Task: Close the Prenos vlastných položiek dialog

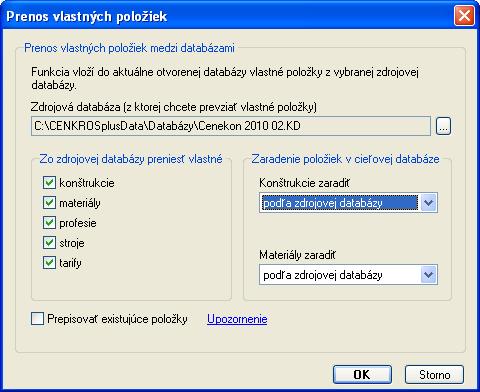Action: 464,16
